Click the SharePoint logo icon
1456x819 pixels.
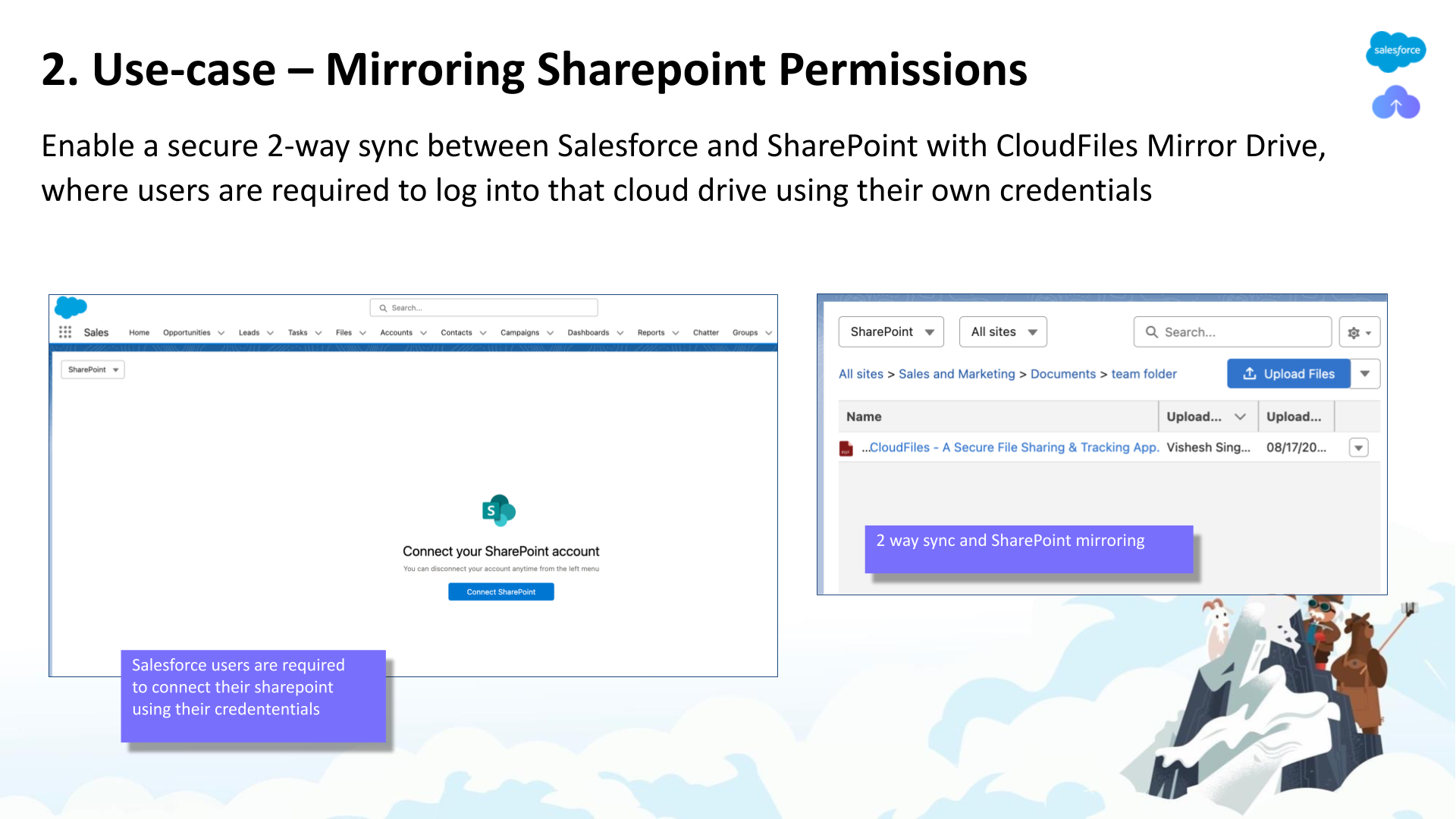tap(499, 510)
